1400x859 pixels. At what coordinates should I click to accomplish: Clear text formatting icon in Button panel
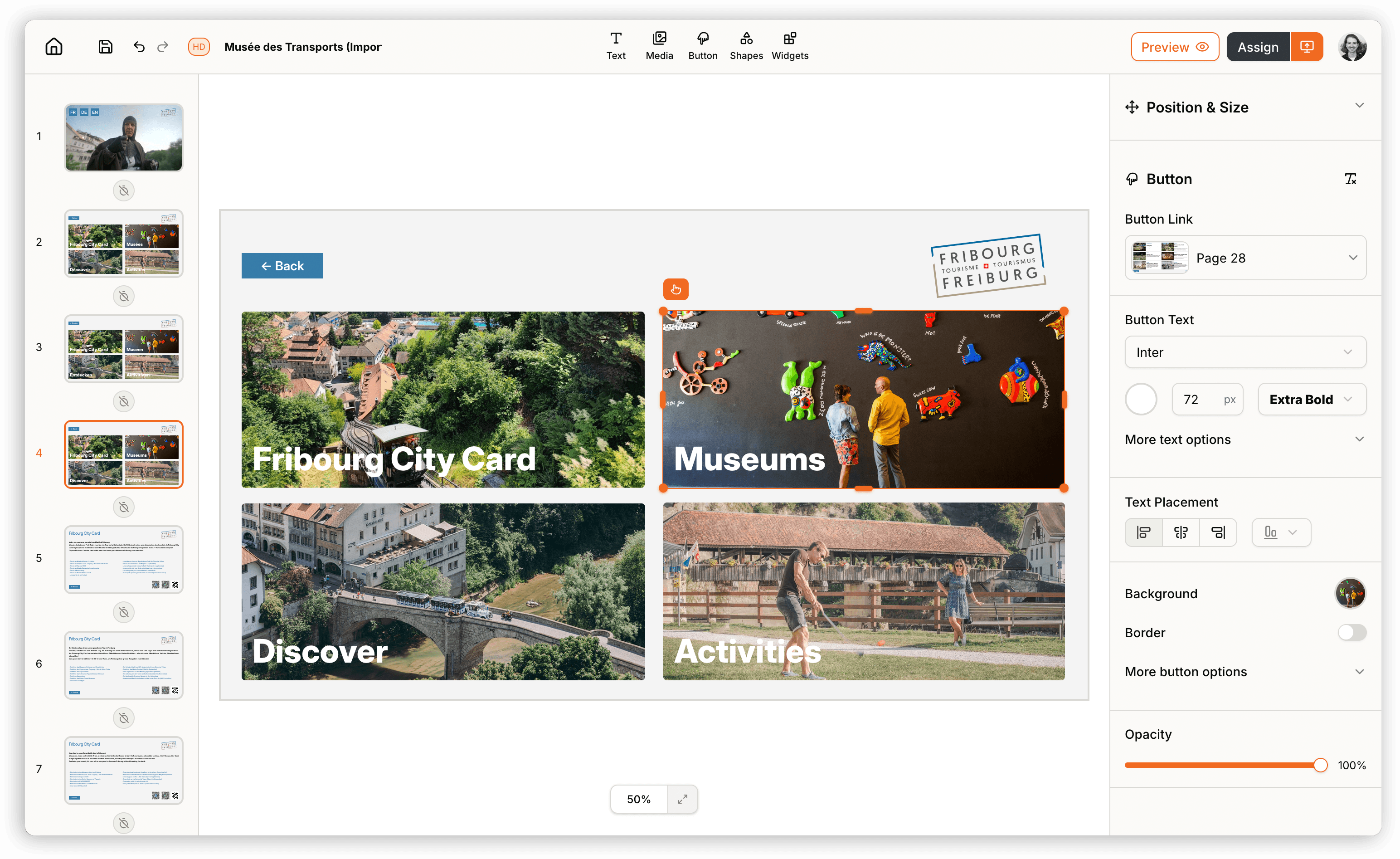tap(1351, 179)
